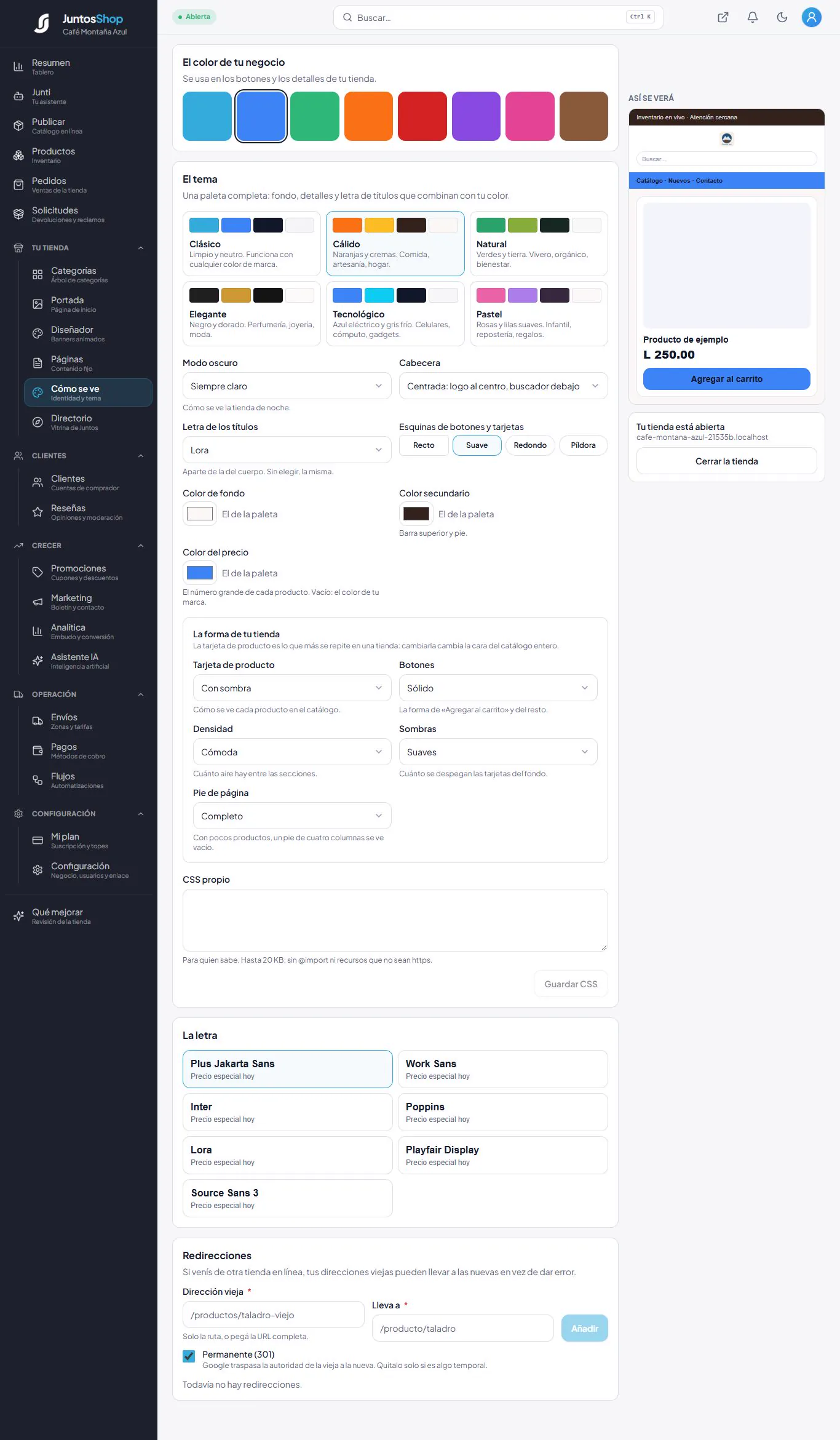The height and width of the screenshot is (1440, 840).
Task: Click the Resumen chart icon
Action: pos(18,66)
